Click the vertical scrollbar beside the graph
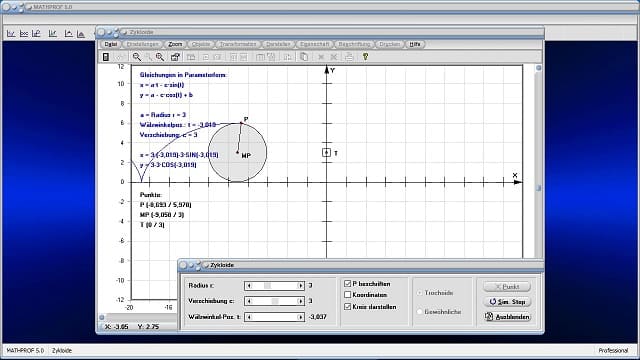The width and height of the screenshot is (640, 360). [538, 162]
